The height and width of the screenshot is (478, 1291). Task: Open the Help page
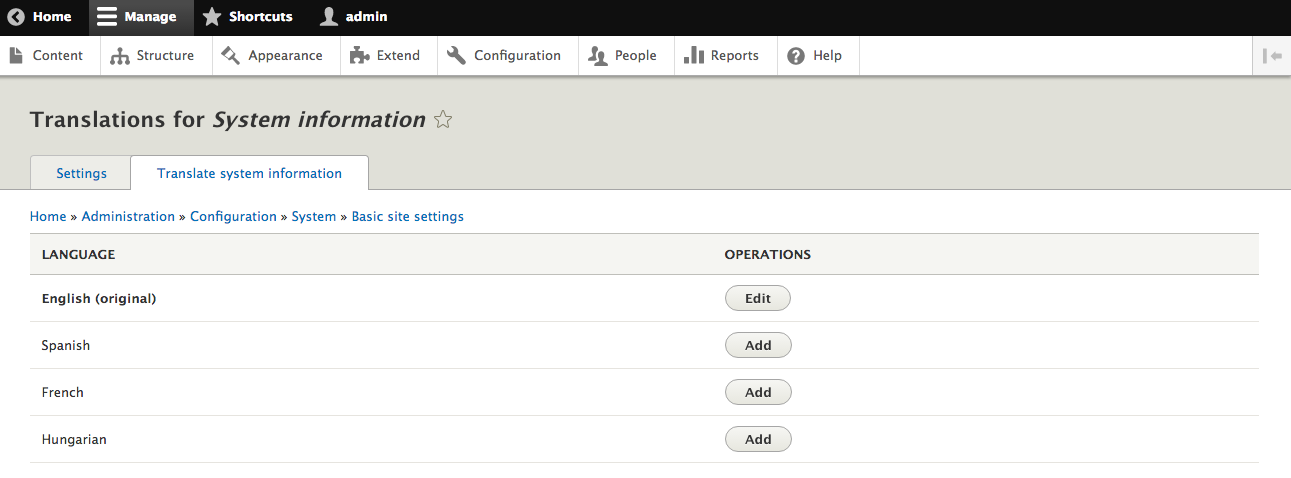[x=815, y=56]
